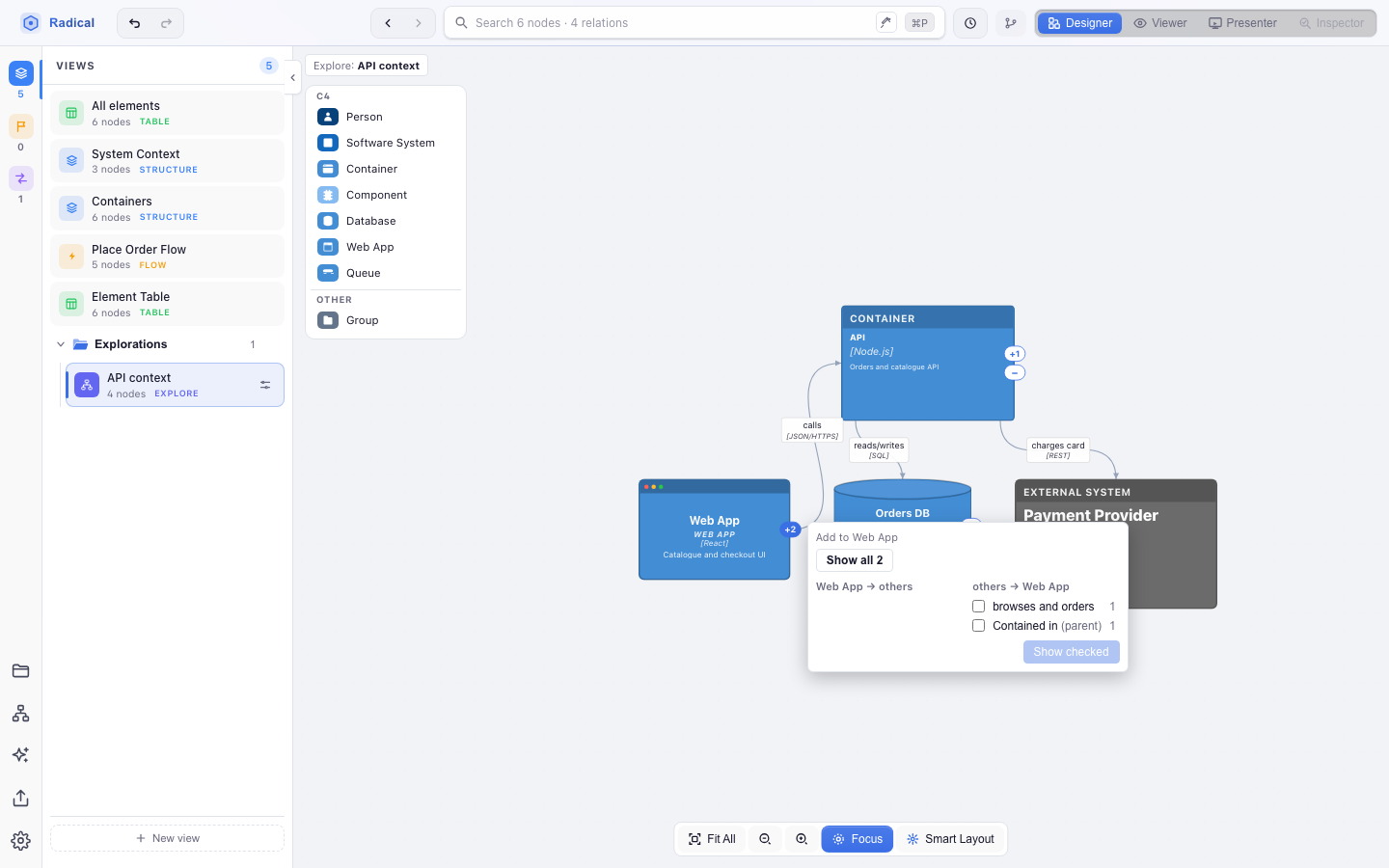The height and width of the screenshot is (868, 1389).
Task: Open the folder icon in left rail
Action: [21, 671]
